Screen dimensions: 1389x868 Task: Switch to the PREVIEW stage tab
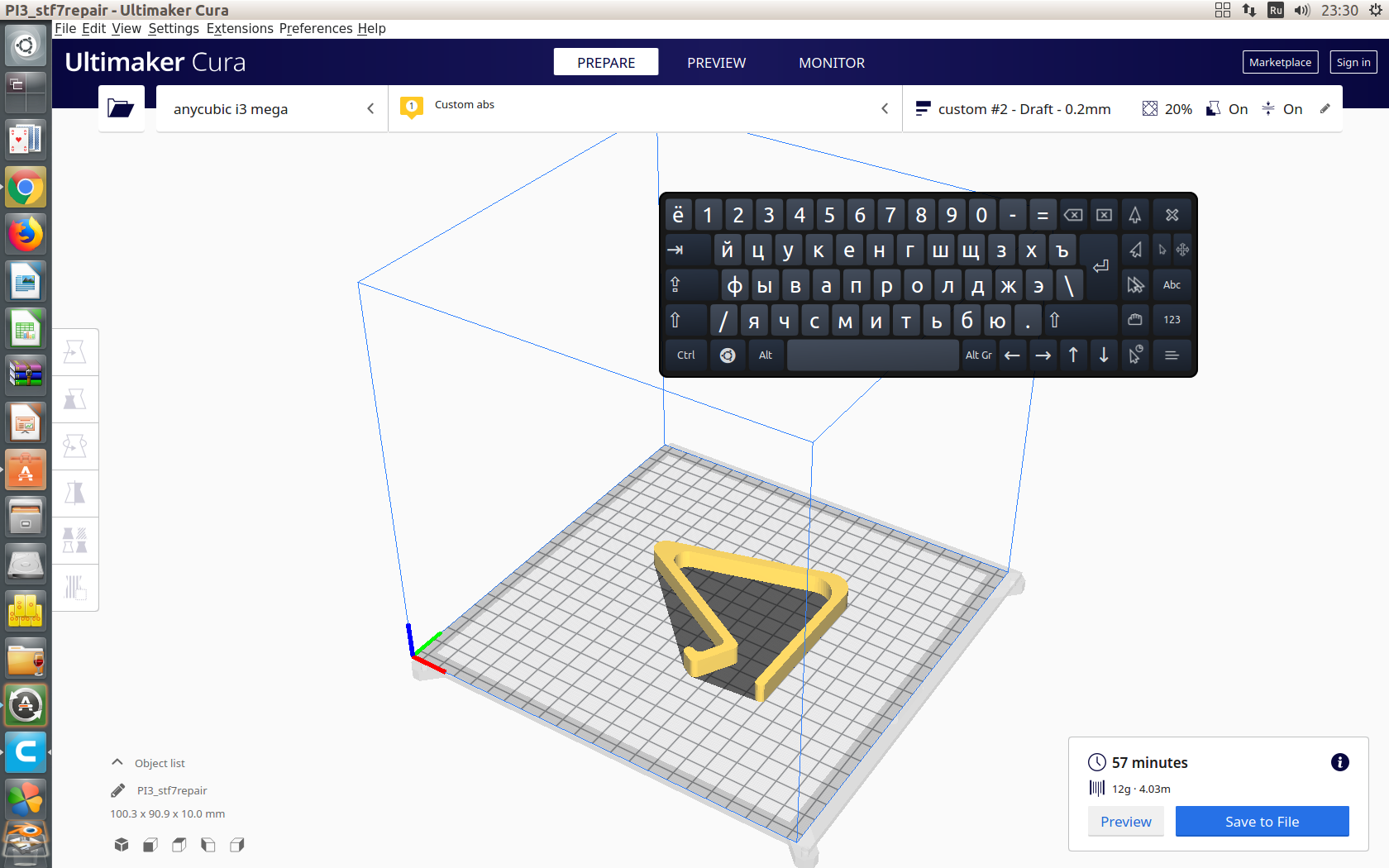coord(717,63)
